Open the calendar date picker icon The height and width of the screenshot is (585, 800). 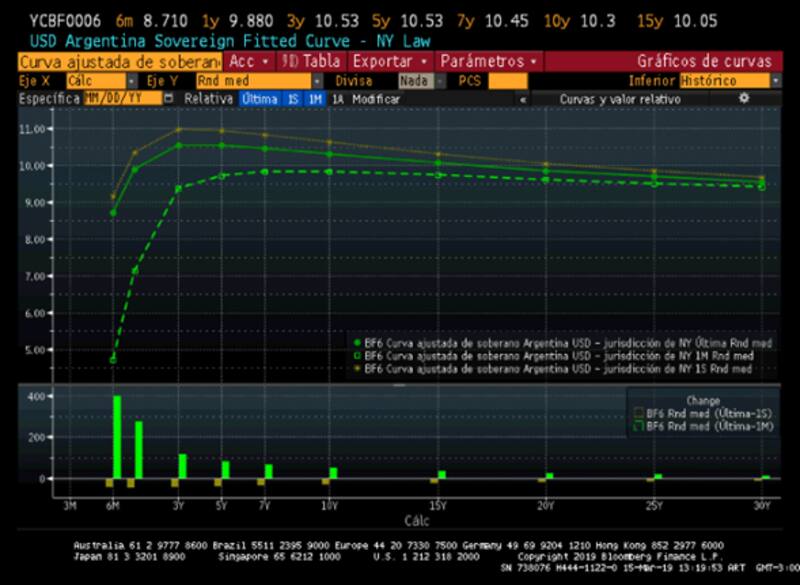(x=168, y=99)
